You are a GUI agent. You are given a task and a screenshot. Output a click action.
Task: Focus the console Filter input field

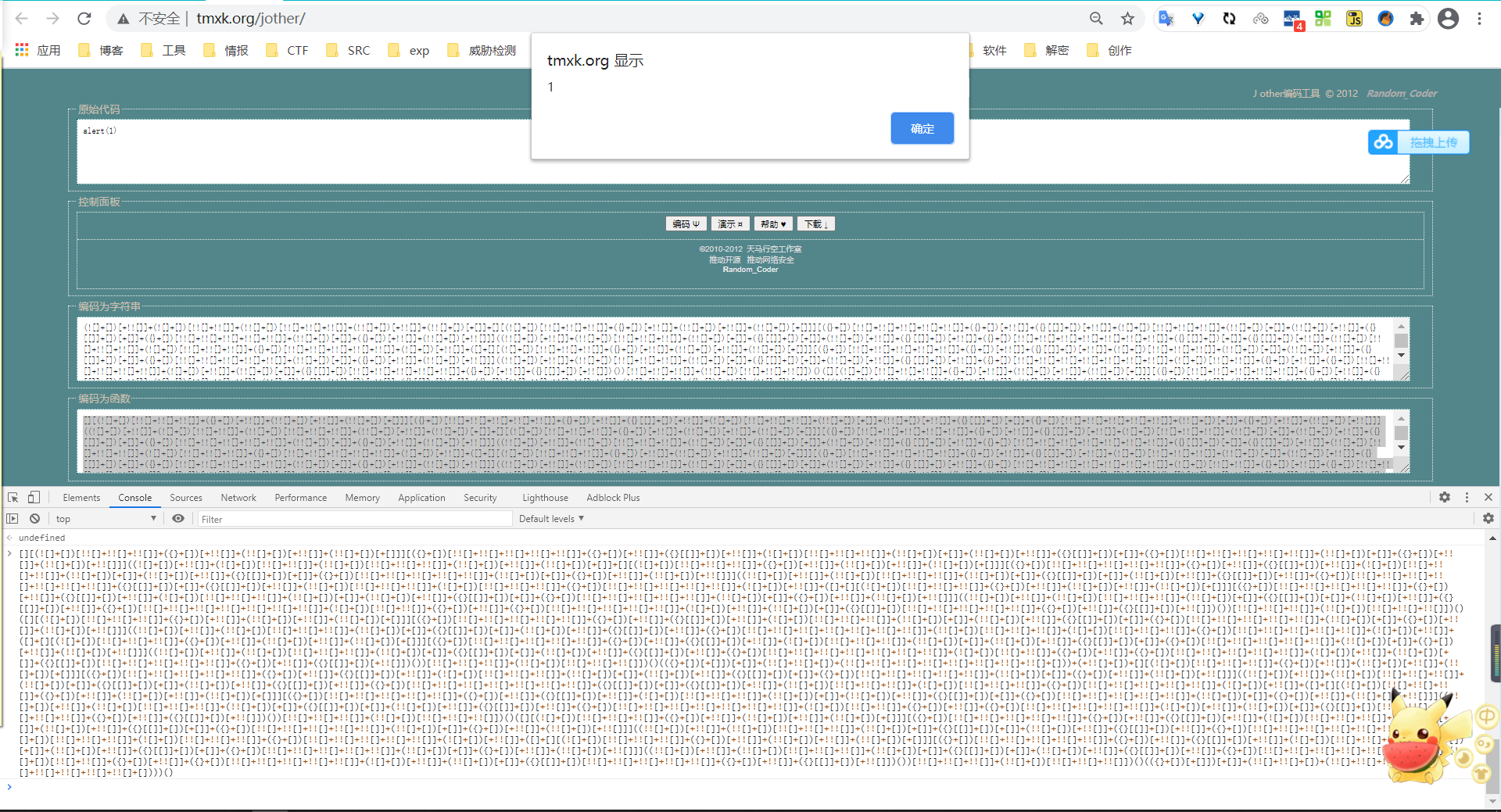pos(355,519)
